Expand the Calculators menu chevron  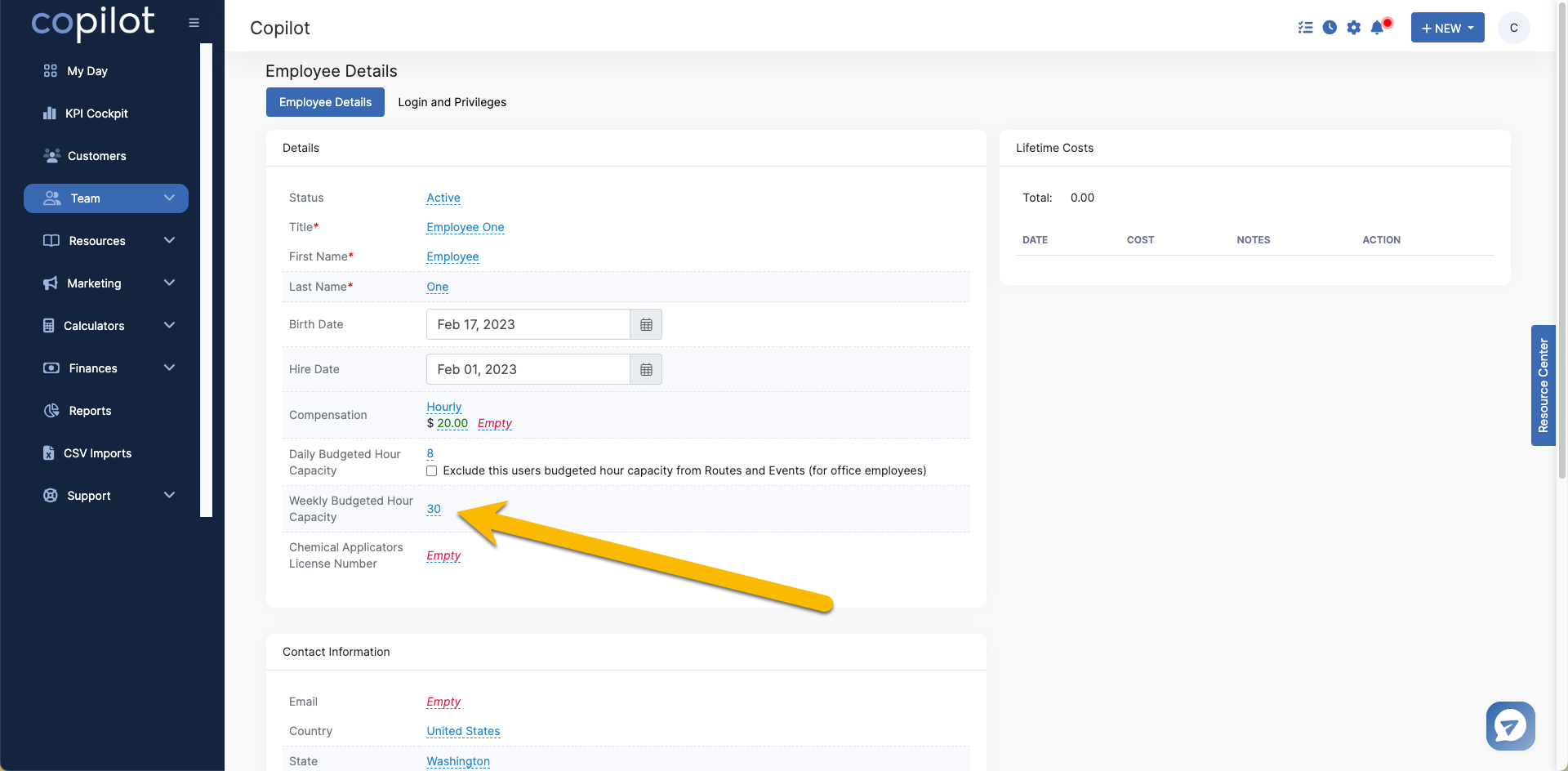pos(170,325)
